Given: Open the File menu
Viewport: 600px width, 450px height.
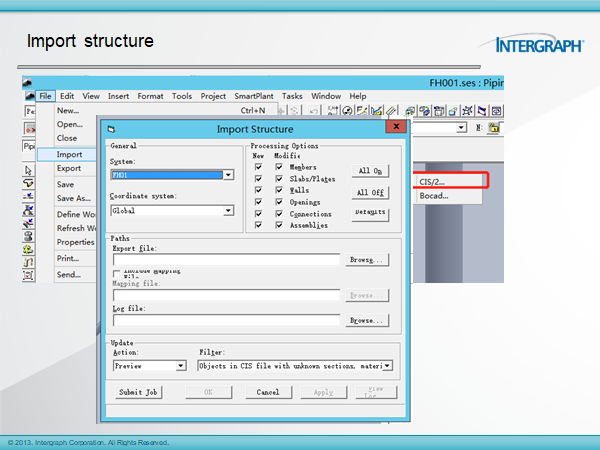Looking at the screenshot, I should [45, 96].
